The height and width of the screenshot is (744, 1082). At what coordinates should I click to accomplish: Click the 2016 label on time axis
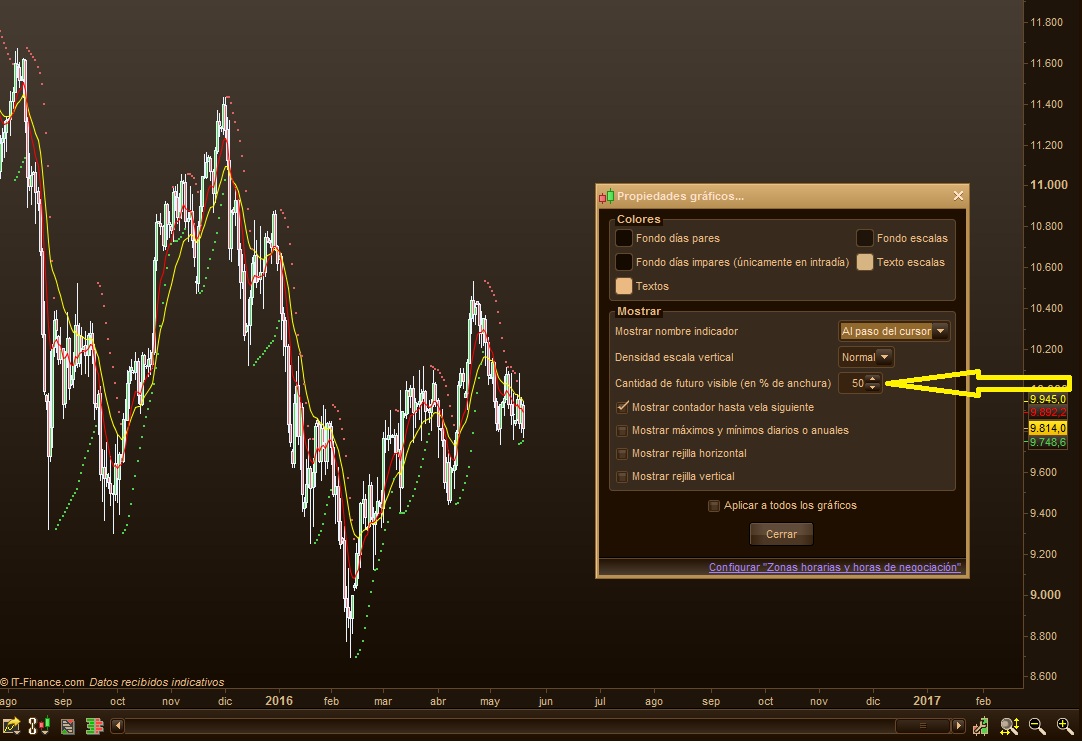click(279, 701)
